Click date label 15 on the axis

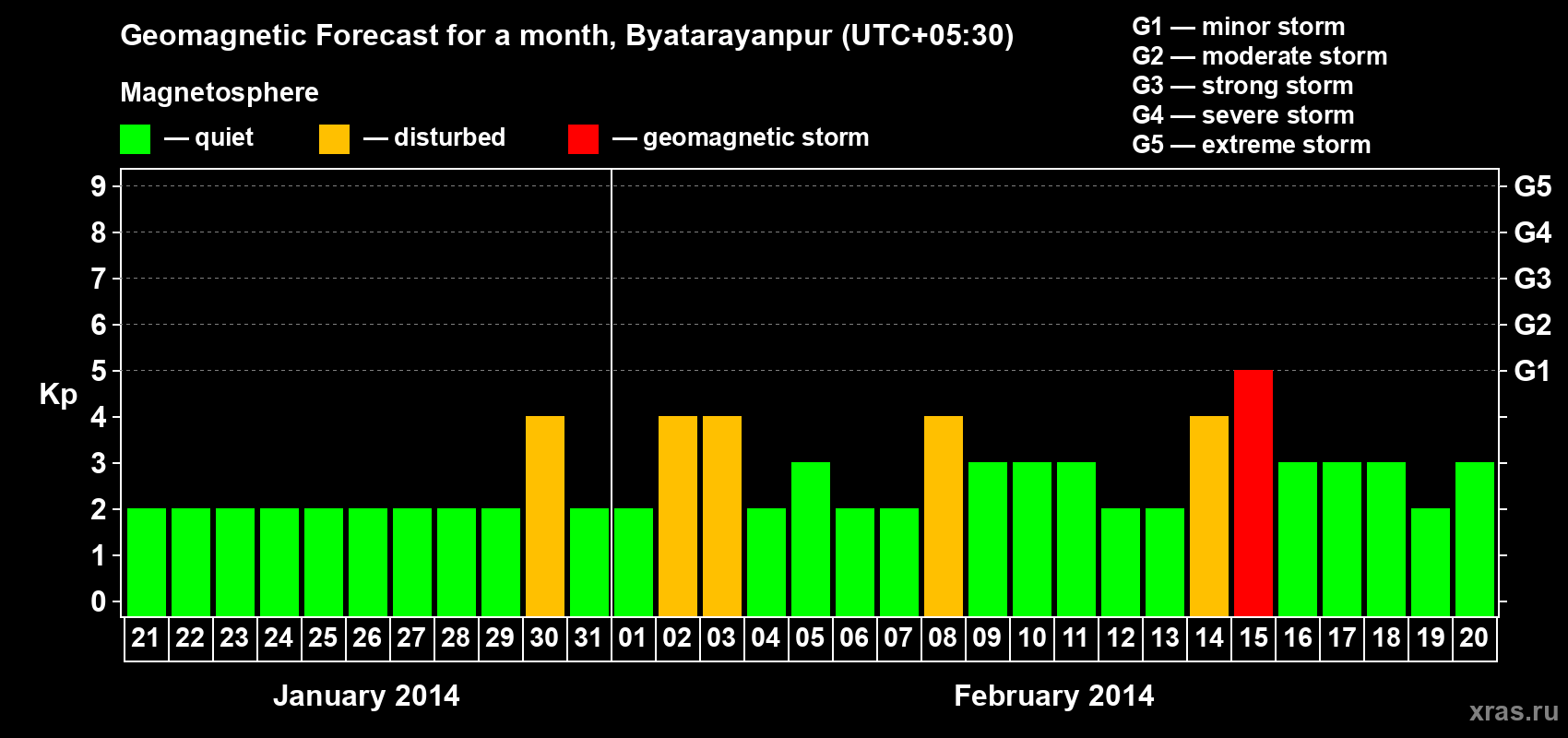tap(1253, 637)
